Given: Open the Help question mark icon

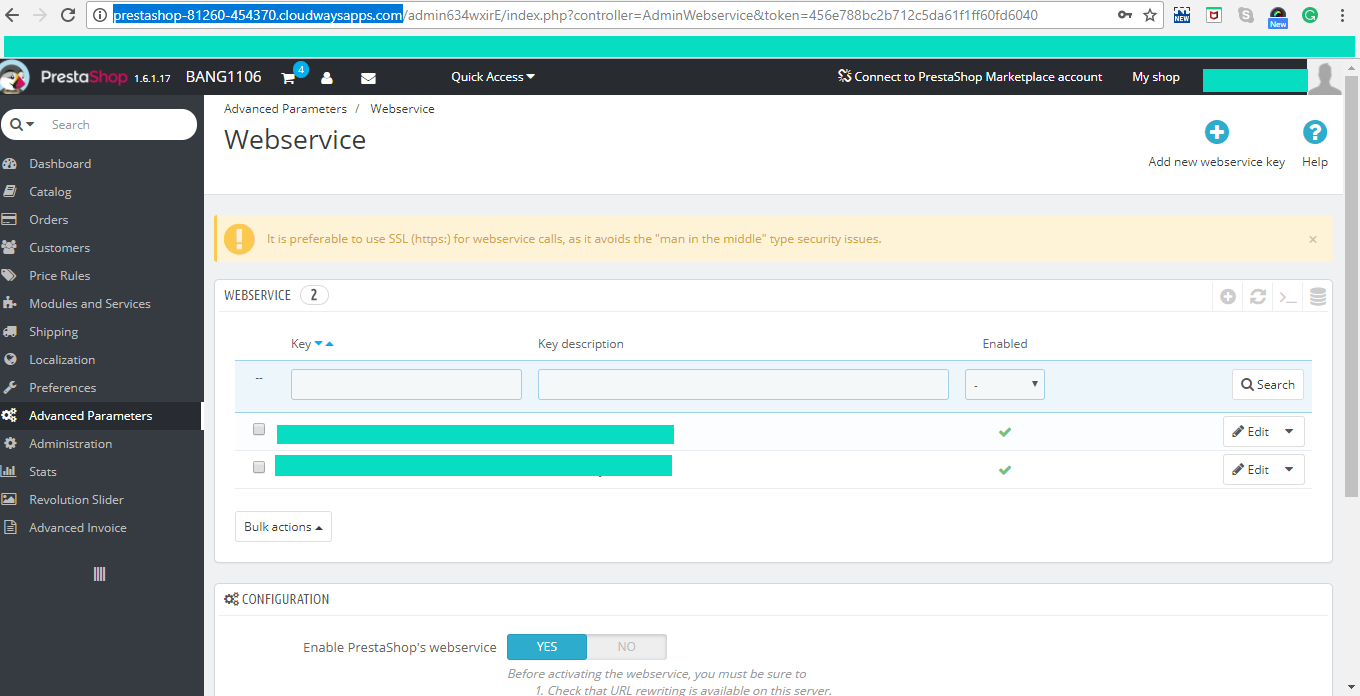Looking at the screenshot, I should [1315, 132].
